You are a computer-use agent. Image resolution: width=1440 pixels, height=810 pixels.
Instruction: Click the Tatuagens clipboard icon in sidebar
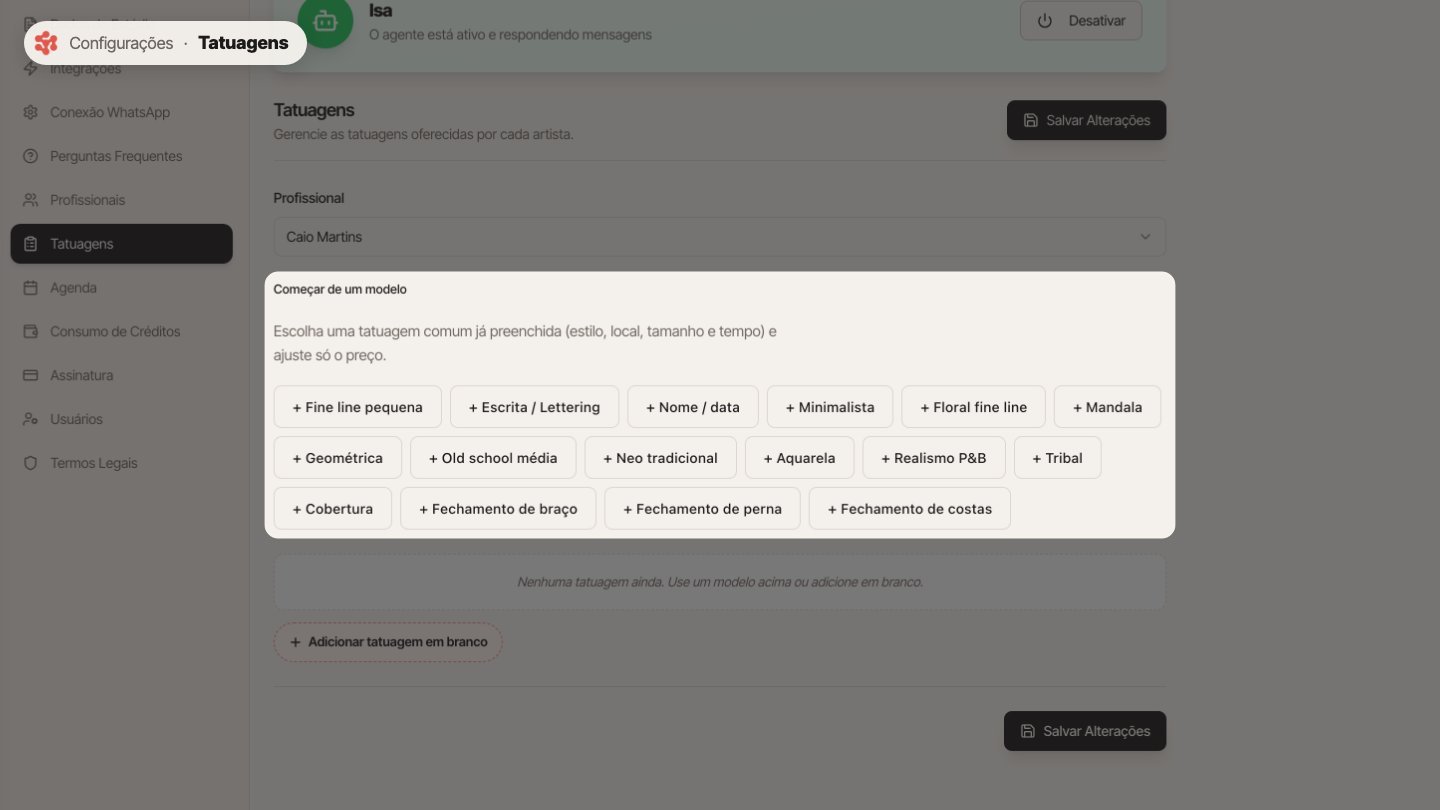tap(30, 244)
